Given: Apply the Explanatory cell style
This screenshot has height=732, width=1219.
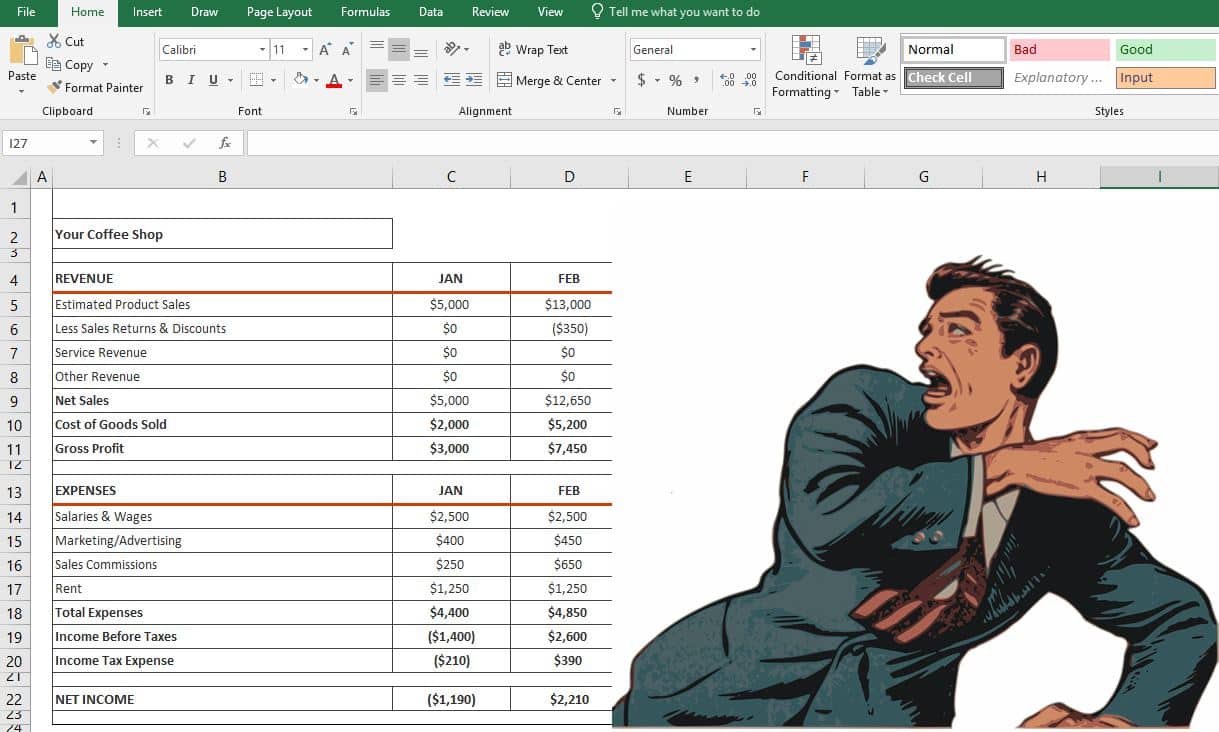Looking at the screenshot, I should [x=1059, y=77].
